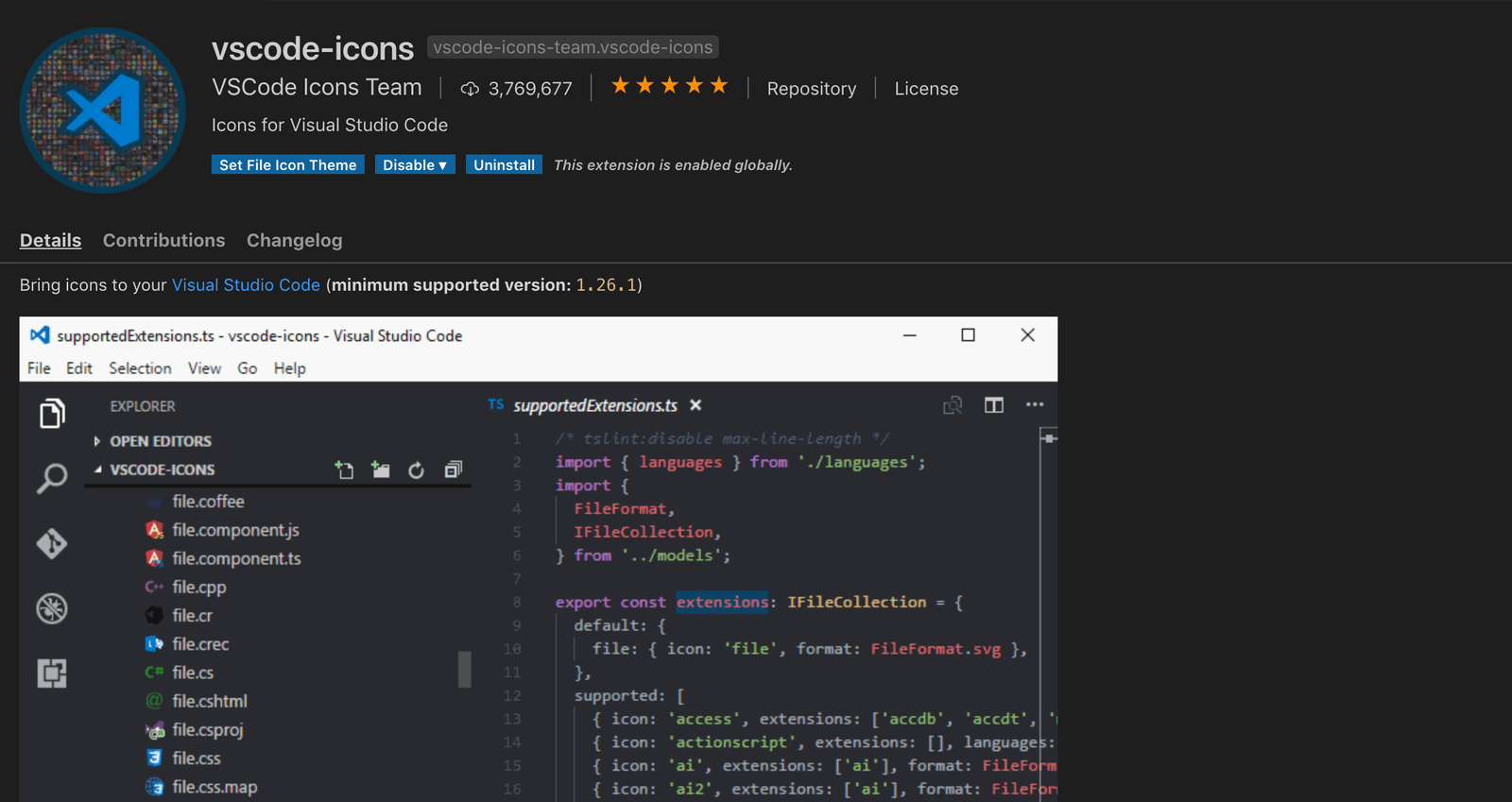Follow the Visual Studio Code link
The height and width of the screenshot is (802, 1512).
pos(246,284)
